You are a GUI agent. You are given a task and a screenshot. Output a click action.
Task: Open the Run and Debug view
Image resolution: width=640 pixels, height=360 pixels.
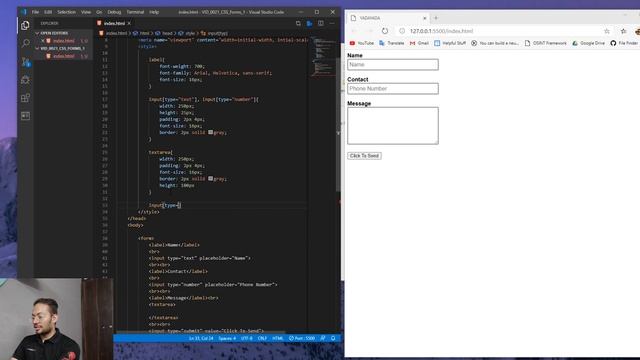(25, 80)
